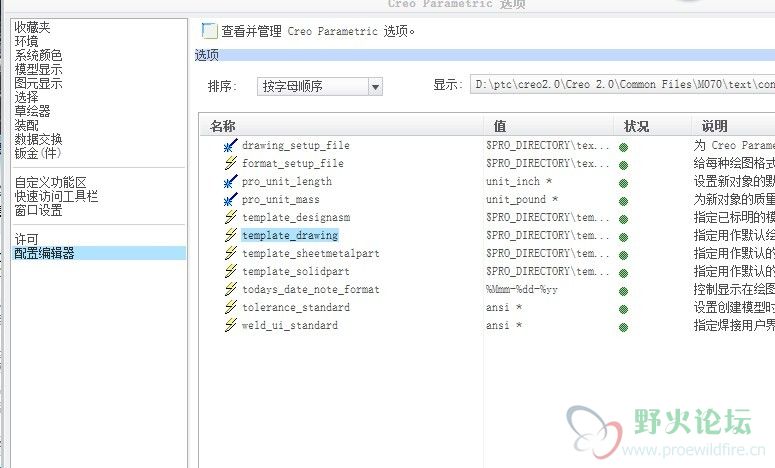Open 图元显示 settings category

pos(38,83)
